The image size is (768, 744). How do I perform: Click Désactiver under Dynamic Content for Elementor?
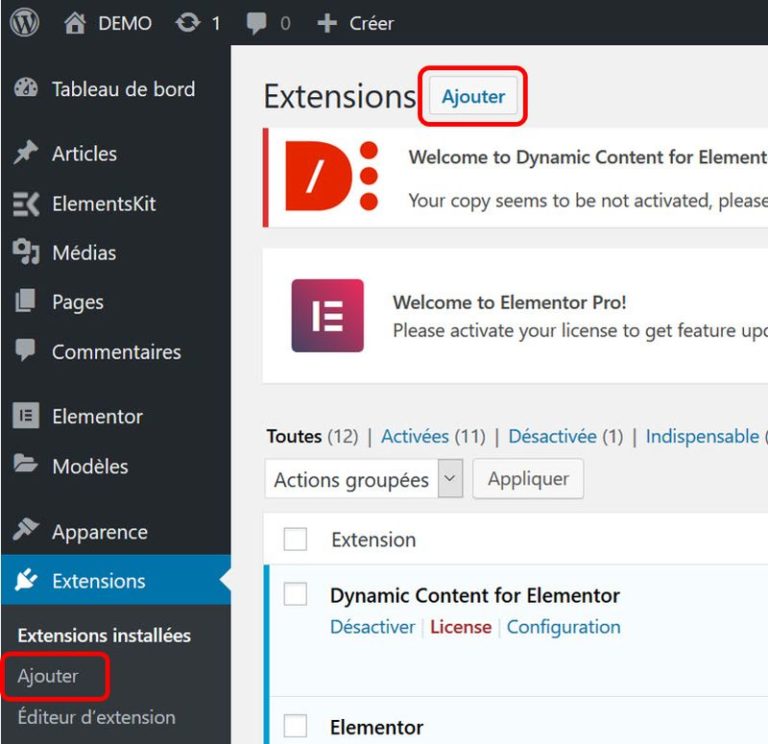(x=372, y=627)
